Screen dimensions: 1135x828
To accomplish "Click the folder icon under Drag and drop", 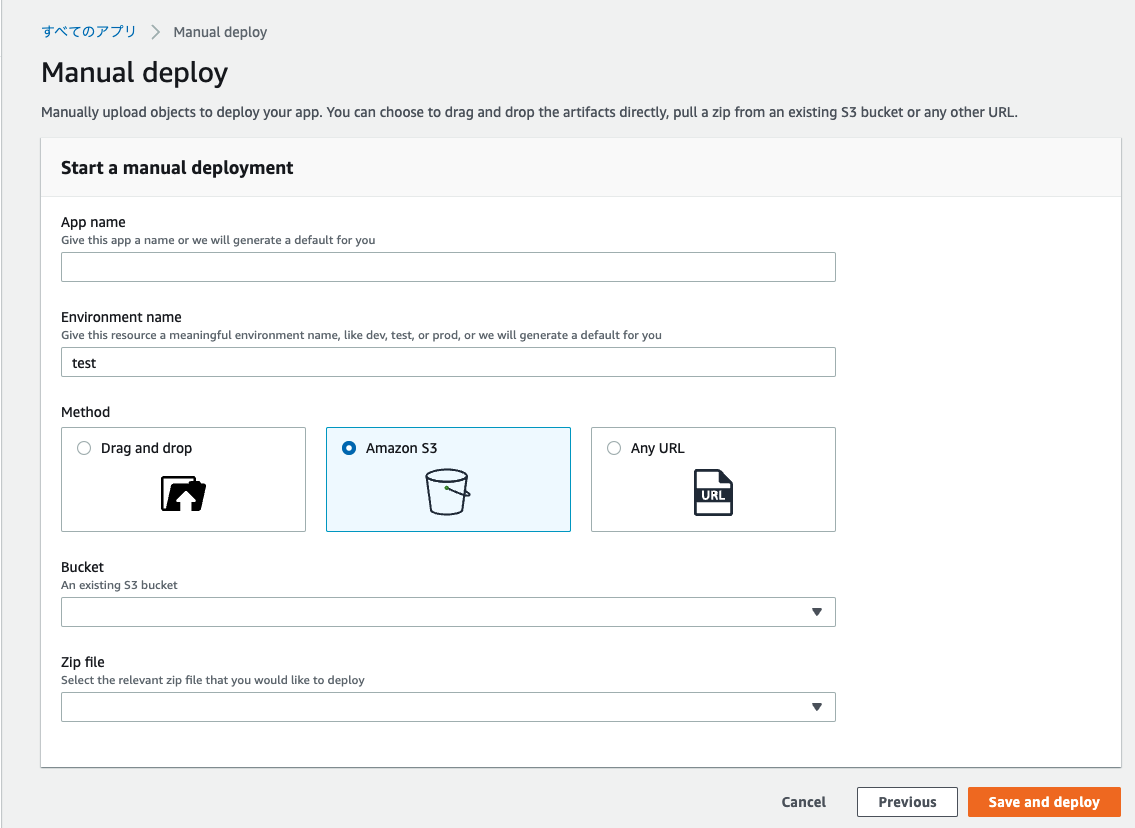I will click(183, 492).
